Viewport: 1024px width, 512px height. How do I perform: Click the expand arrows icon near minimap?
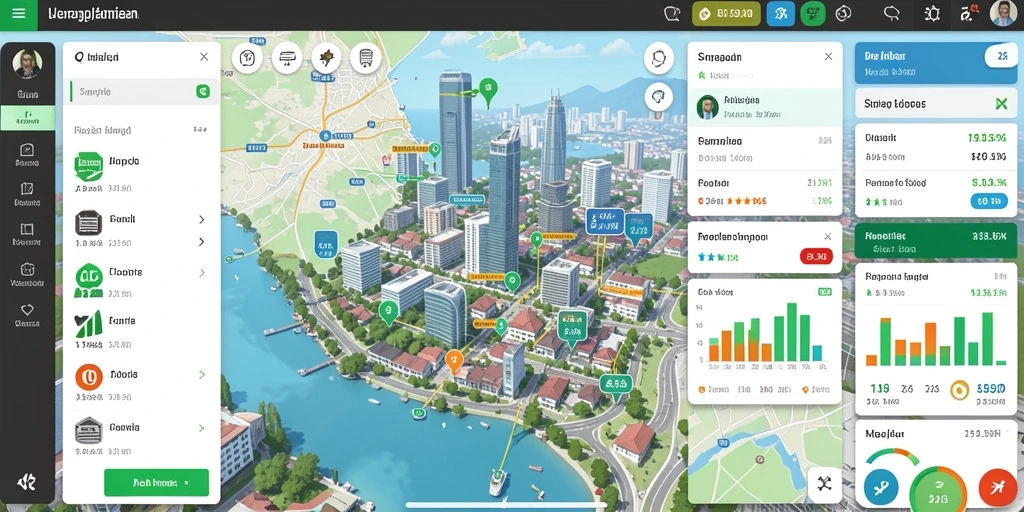point(824,483)
